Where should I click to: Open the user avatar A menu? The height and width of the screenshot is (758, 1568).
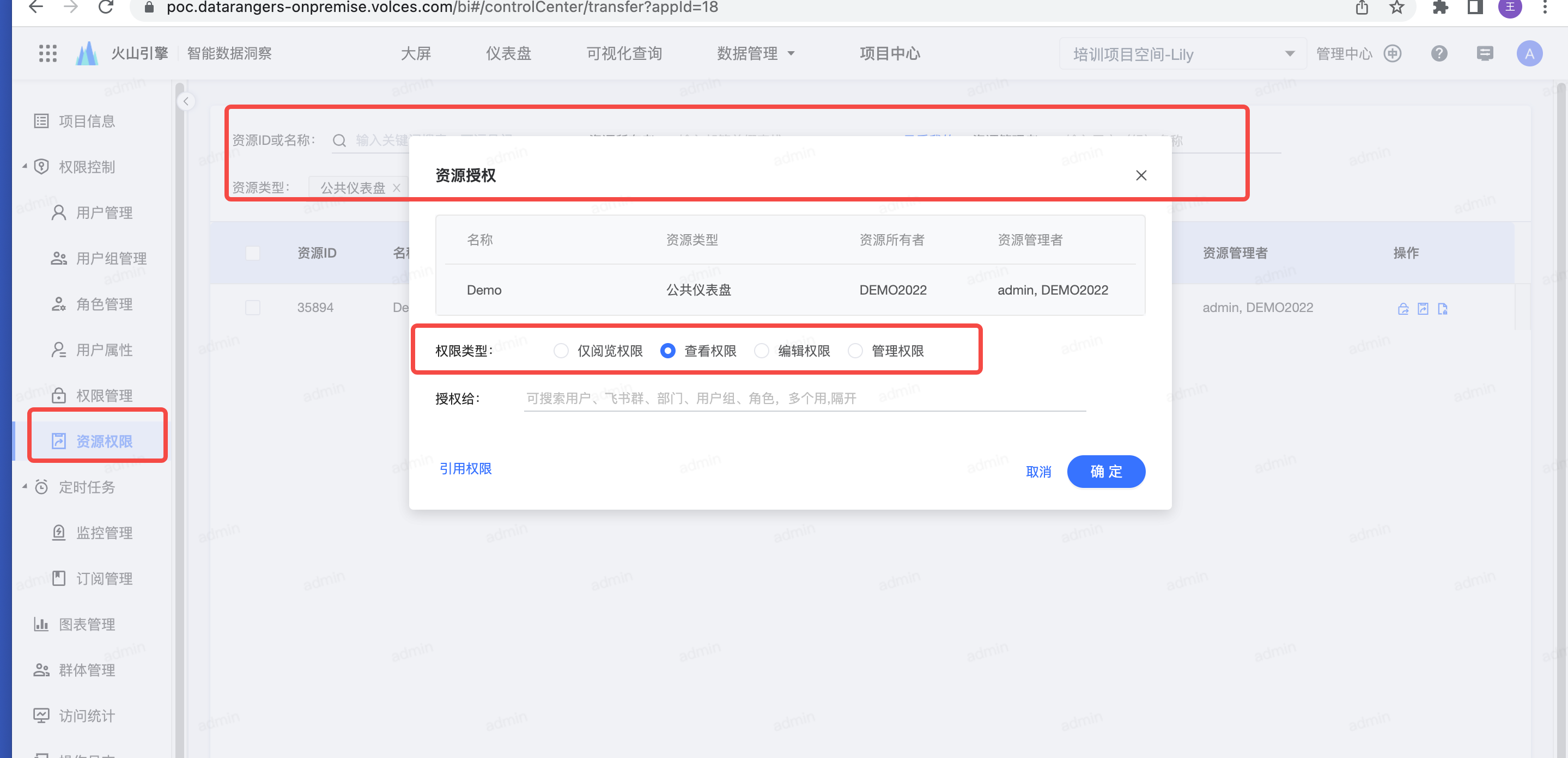point(1529,53)
